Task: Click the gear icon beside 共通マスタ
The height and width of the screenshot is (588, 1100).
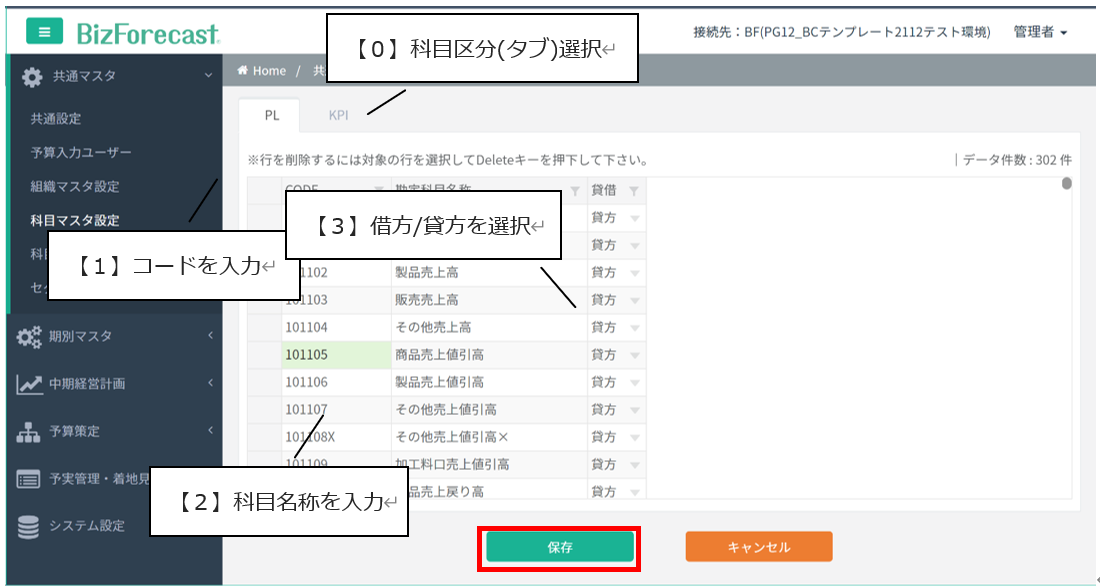Action: pos(32,76)
